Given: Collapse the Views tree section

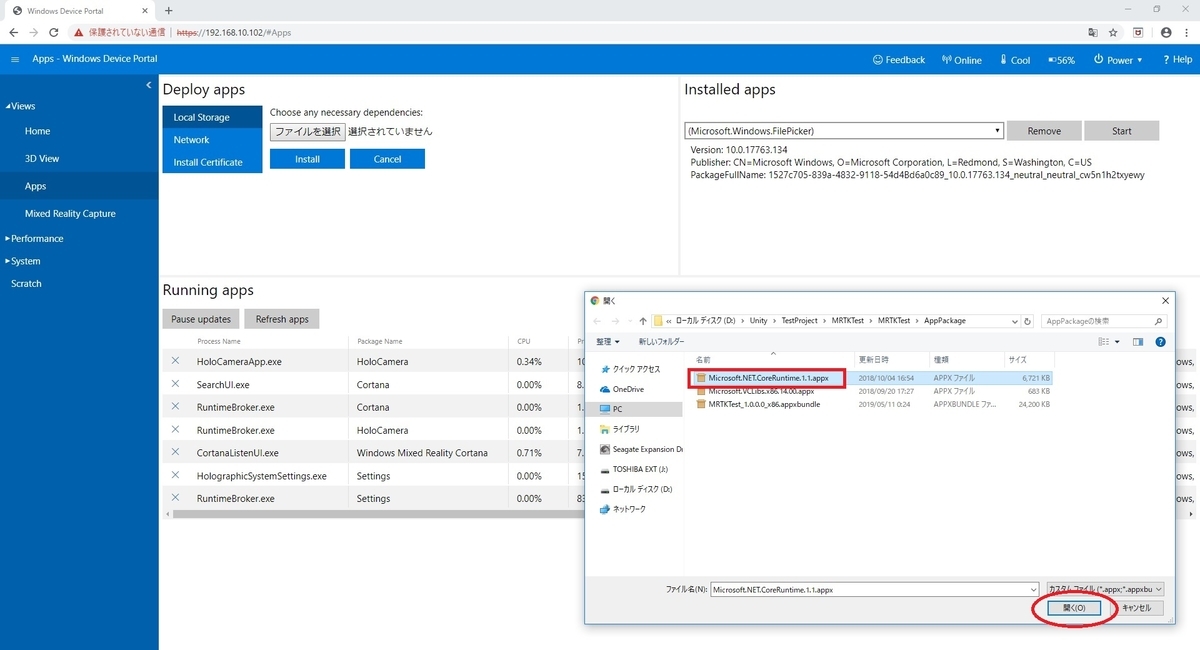Looking at the screenshot, I should point(20,106).
